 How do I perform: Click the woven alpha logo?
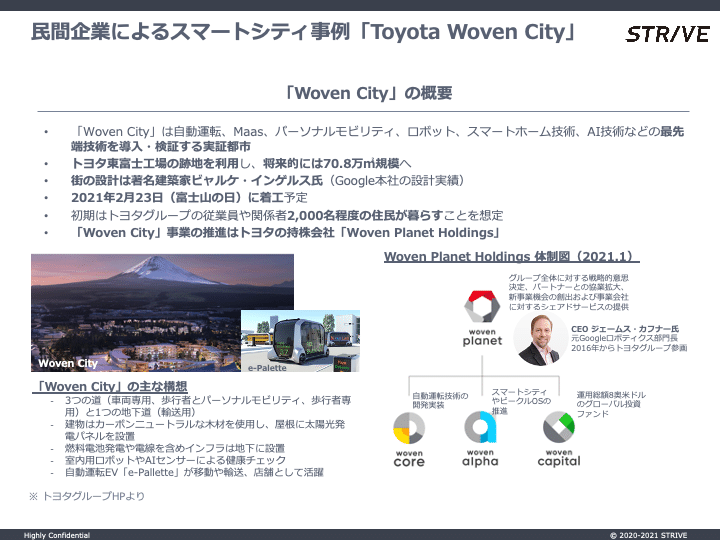[480, 439]
